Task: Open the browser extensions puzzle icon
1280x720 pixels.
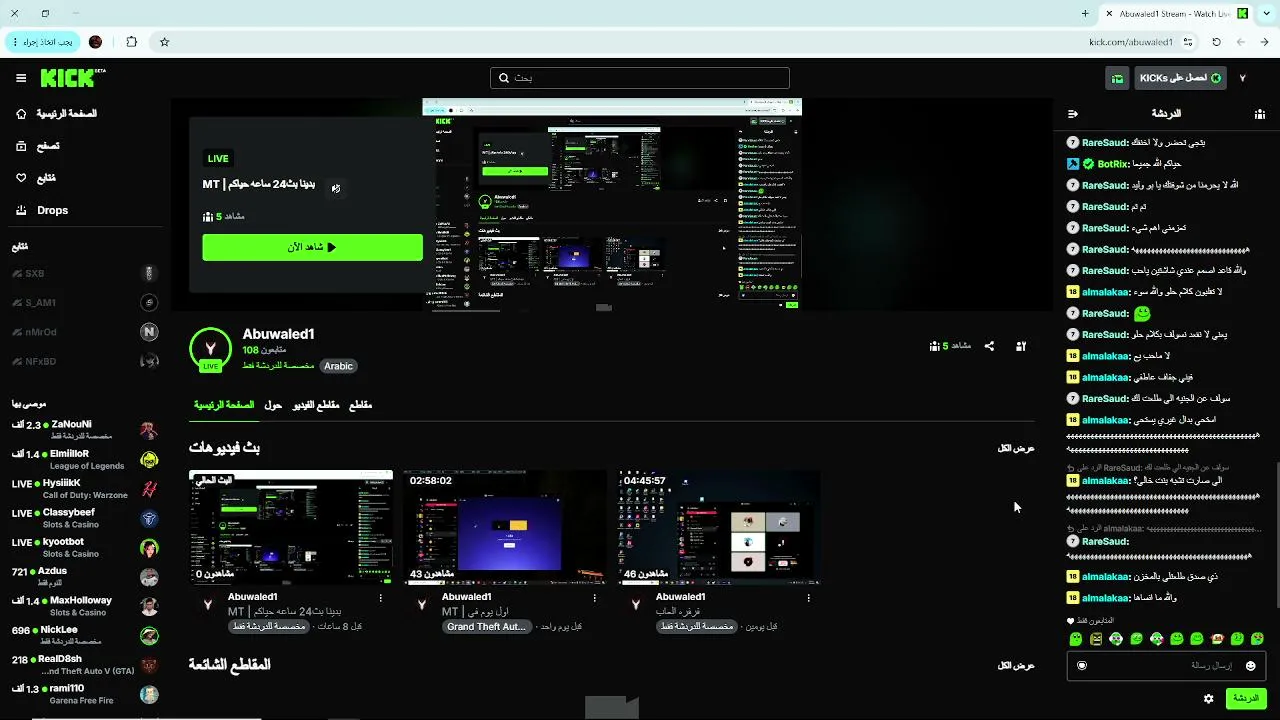Action: tap(132, 42)
